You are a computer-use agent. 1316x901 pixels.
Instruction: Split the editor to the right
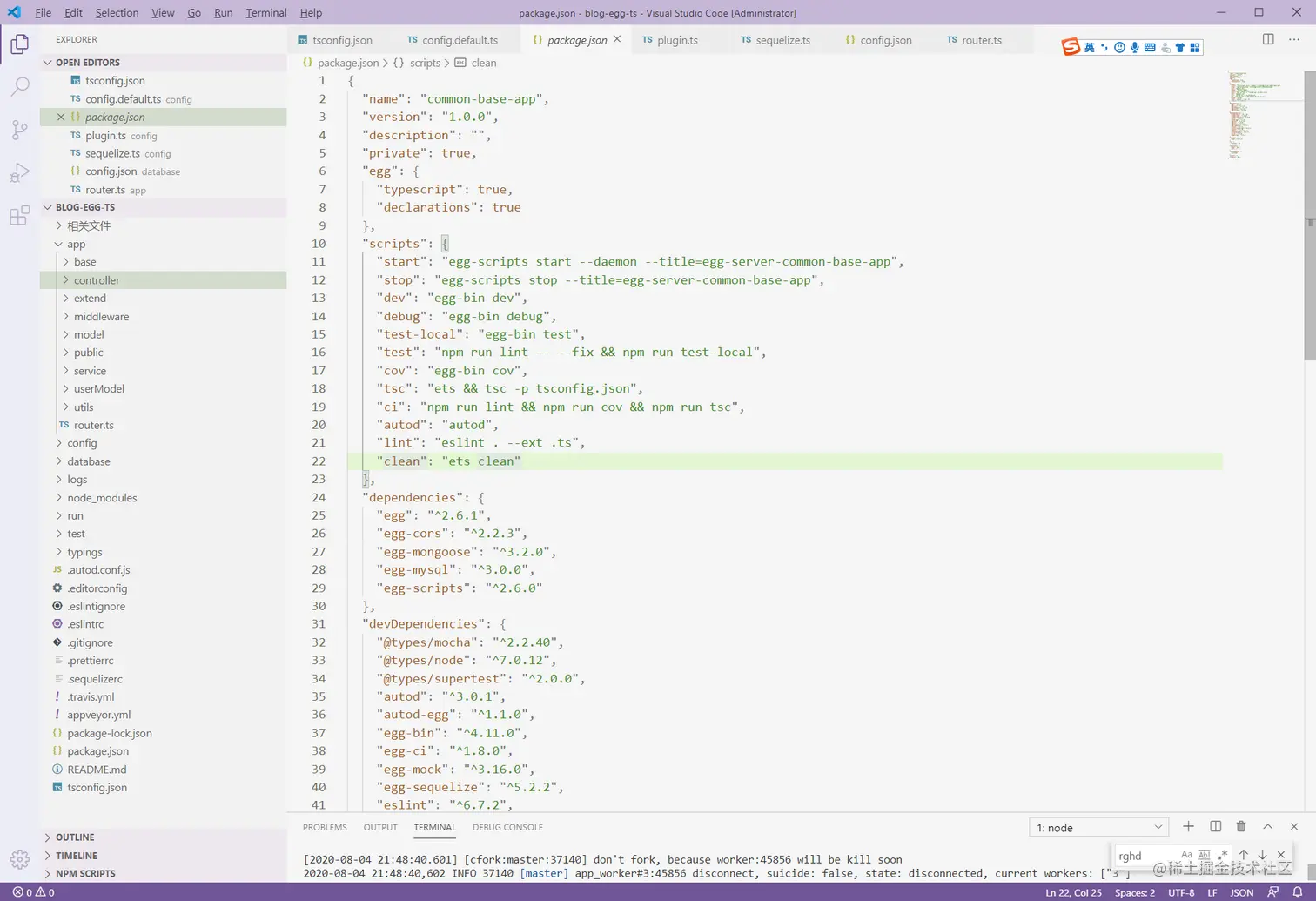(x=1268, y=39)
